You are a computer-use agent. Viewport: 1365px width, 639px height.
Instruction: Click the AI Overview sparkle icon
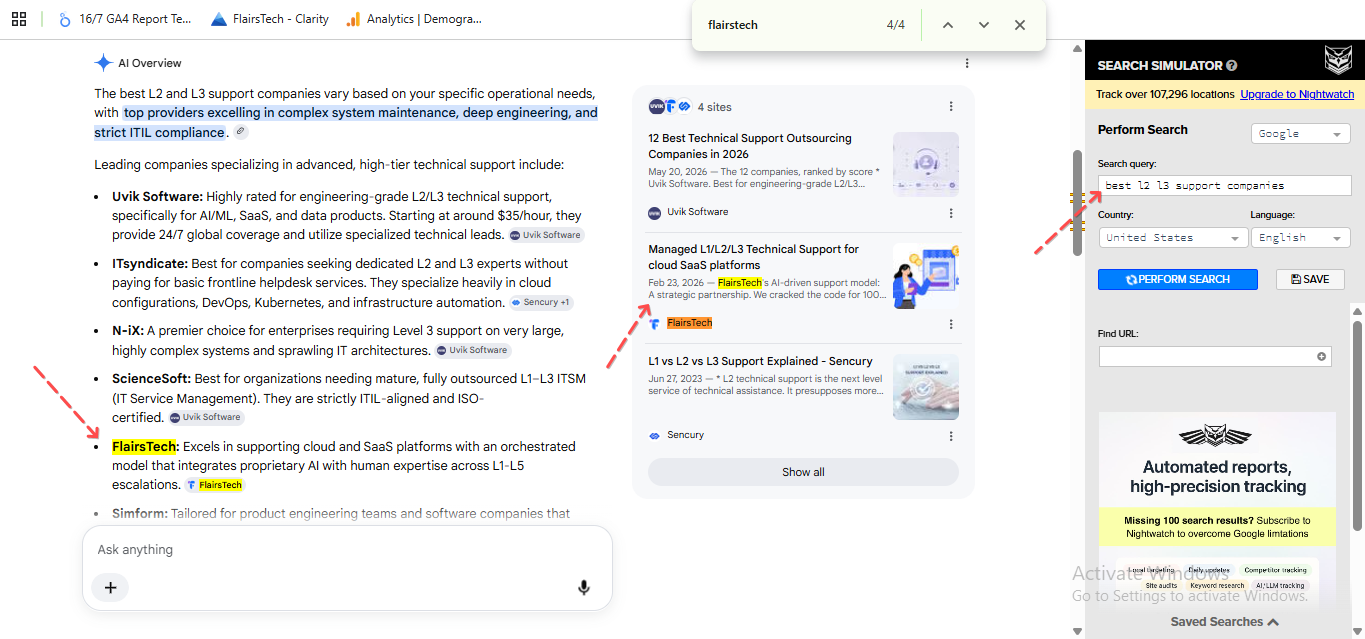click(x=103, y=63)
